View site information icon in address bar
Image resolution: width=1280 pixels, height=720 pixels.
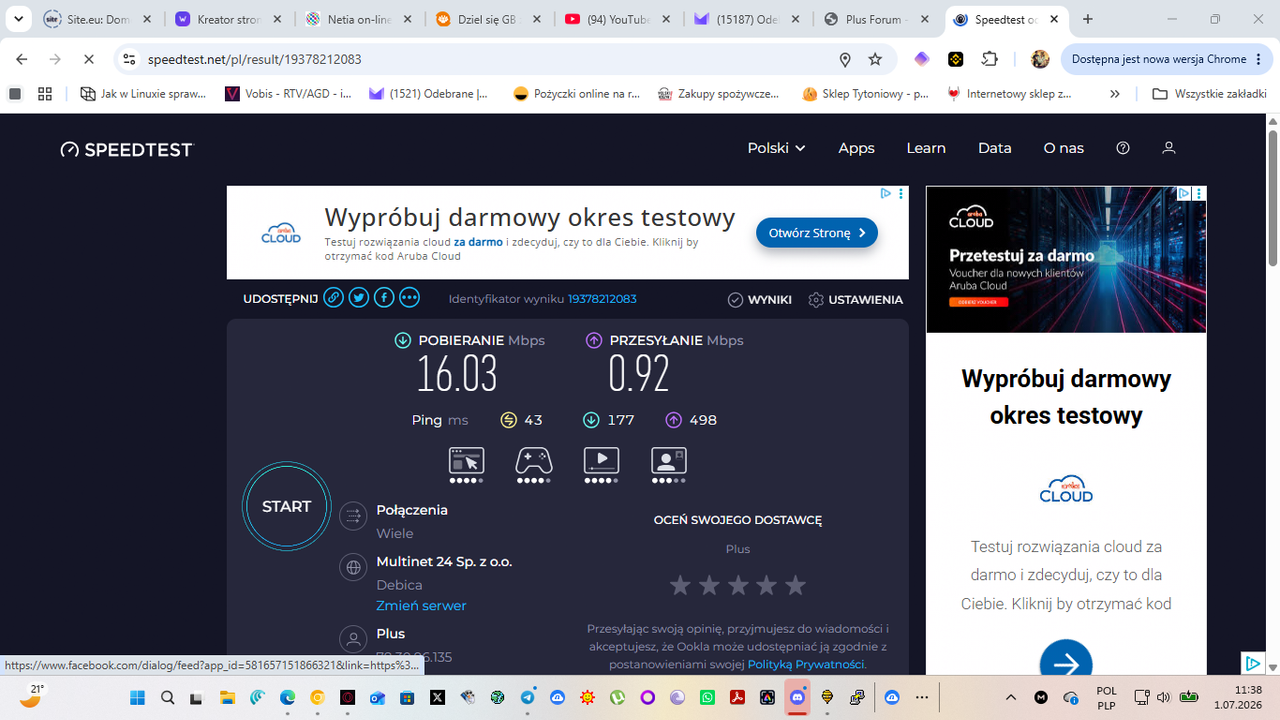[129, 59]
